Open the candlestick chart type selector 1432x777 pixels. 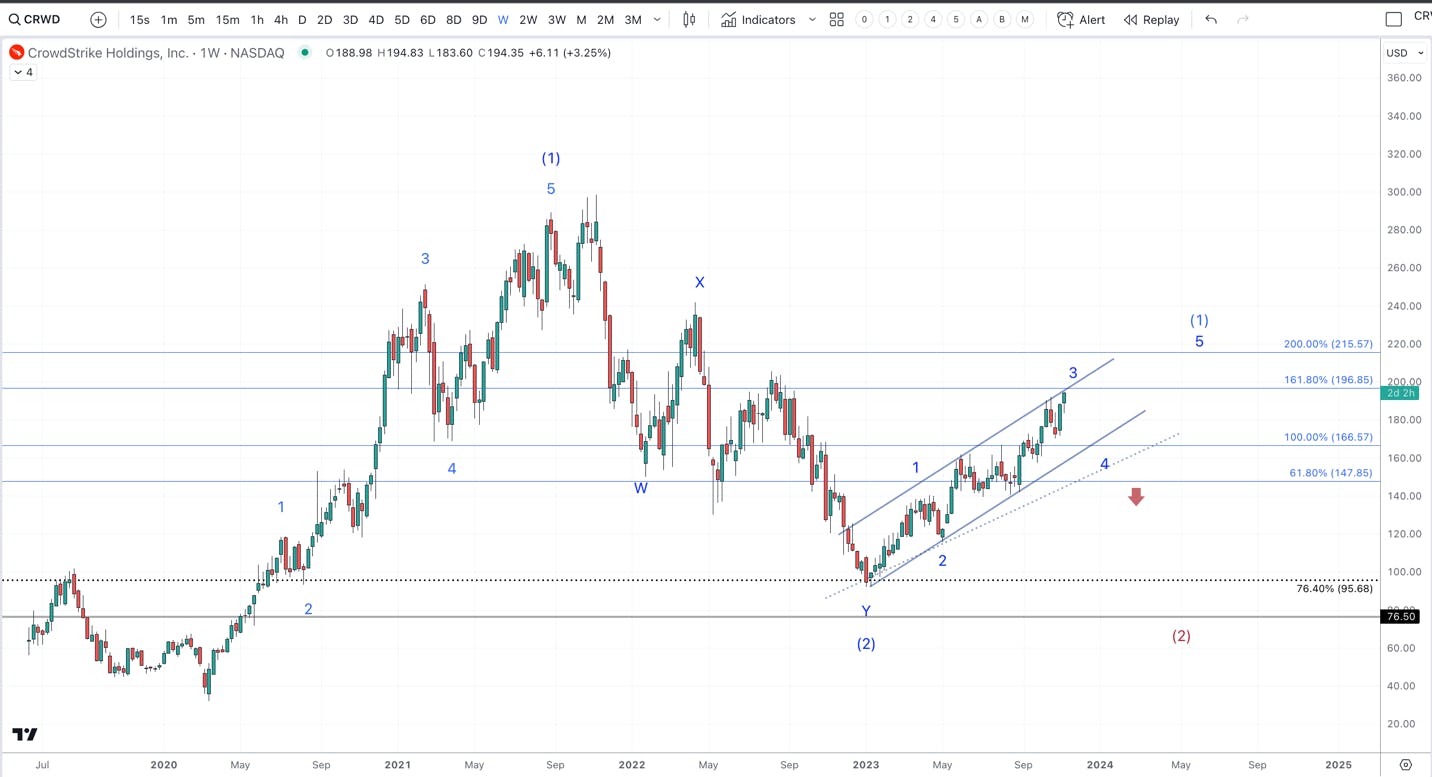[689, 19]
